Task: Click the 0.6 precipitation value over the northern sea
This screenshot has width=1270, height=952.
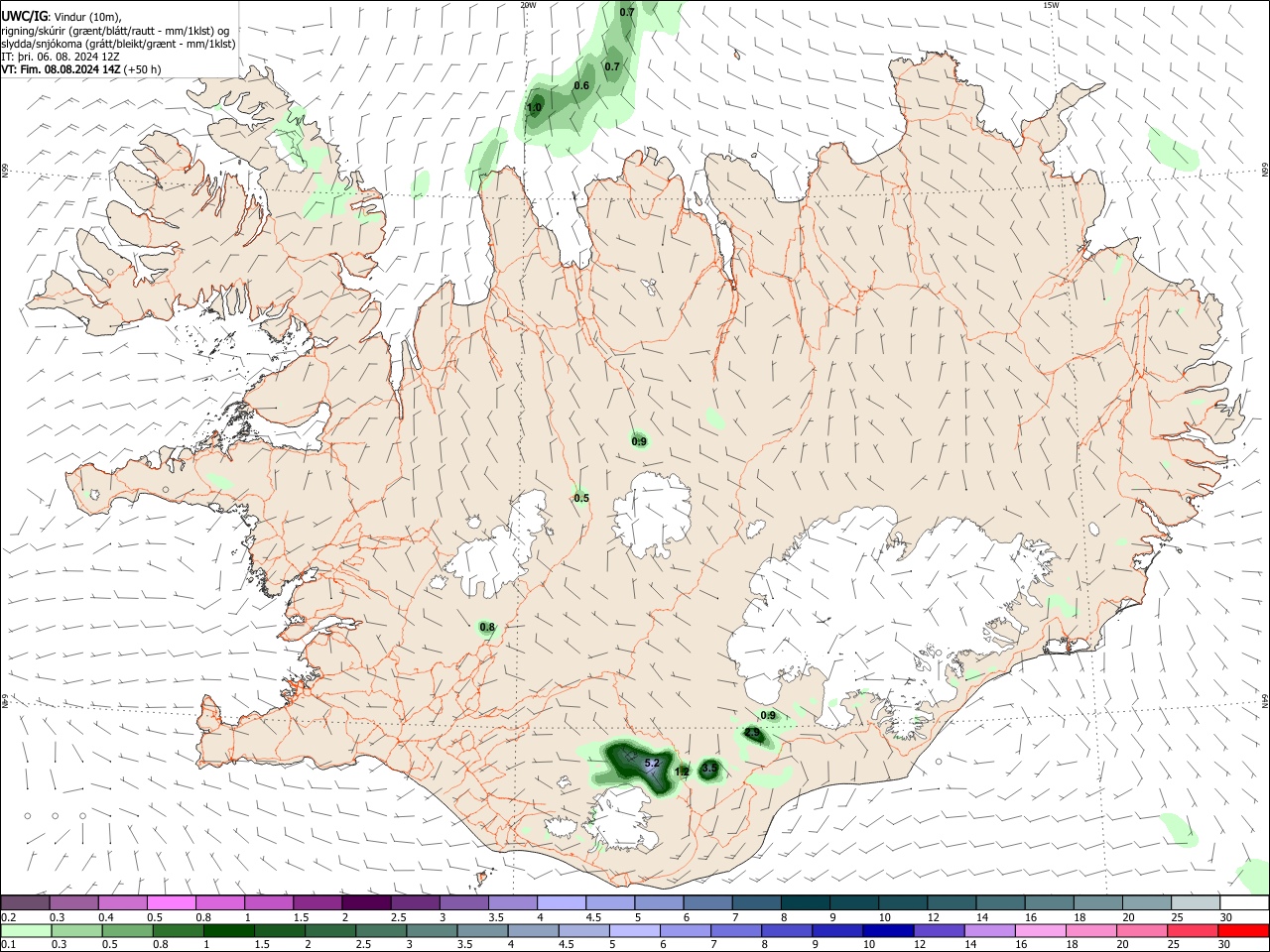Action: click(x=581, y=85)
